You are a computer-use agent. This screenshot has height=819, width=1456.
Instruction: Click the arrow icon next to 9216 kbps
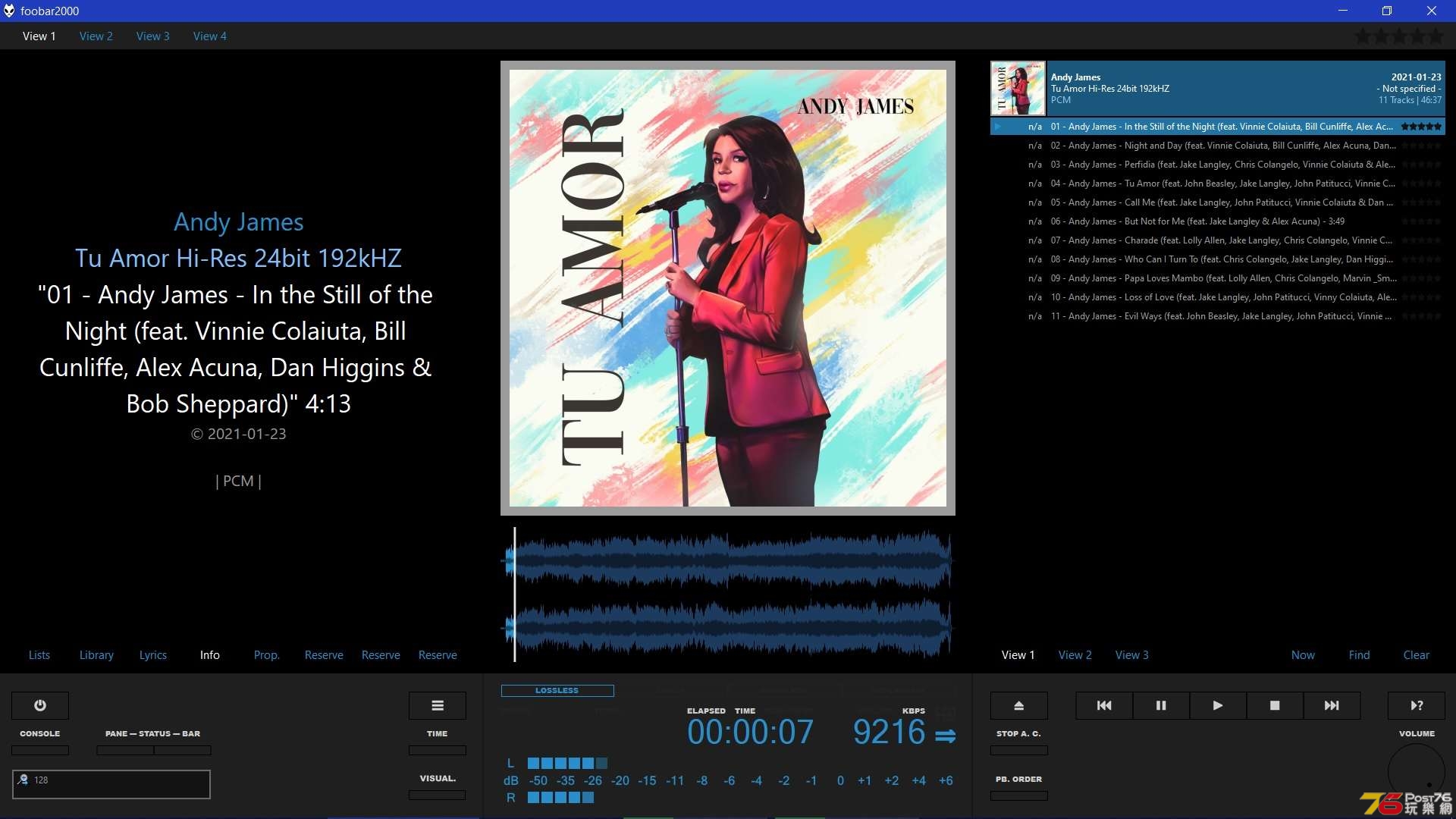coord(946,736)
